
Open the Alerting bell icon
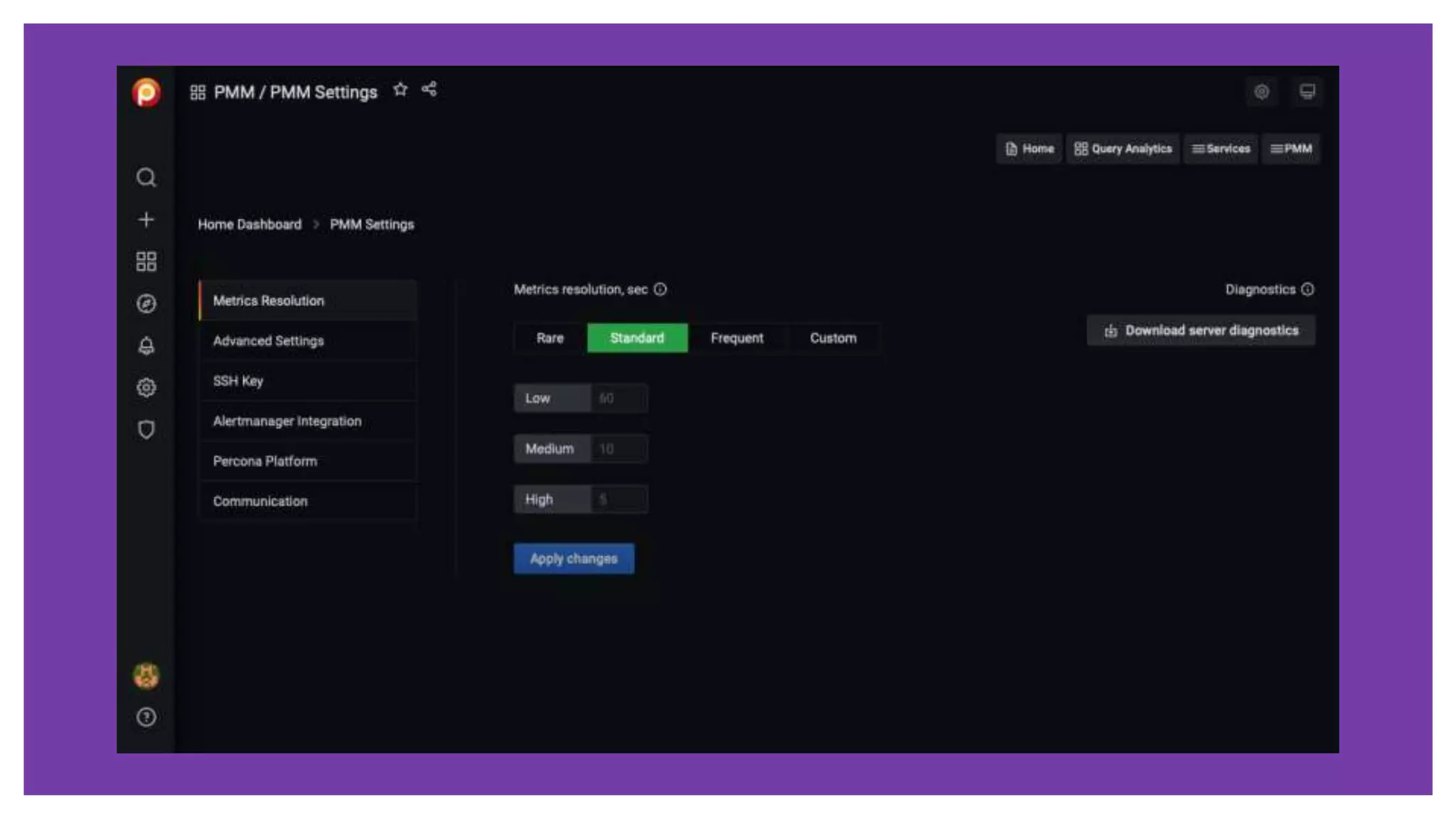click(146, 346)
